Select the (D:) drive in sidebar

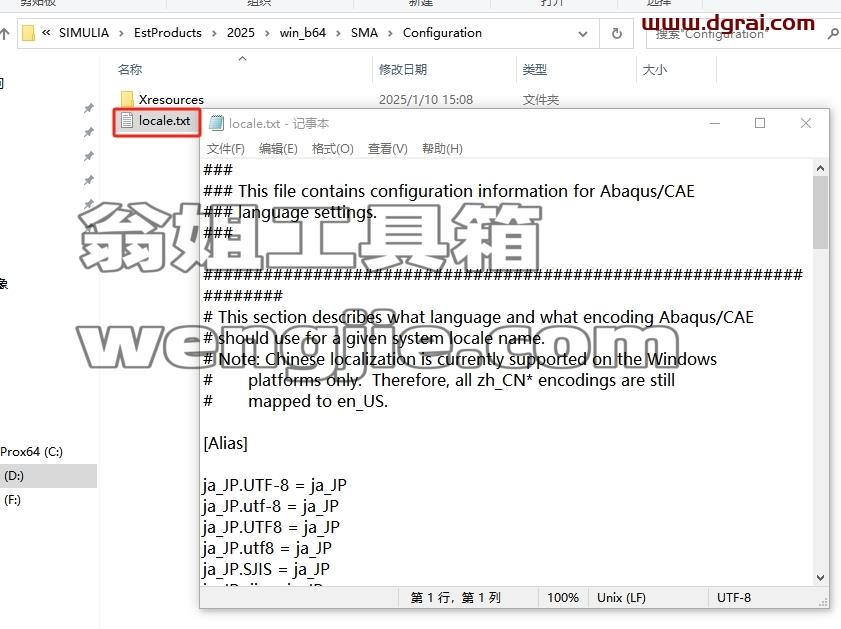pos(14,476)
